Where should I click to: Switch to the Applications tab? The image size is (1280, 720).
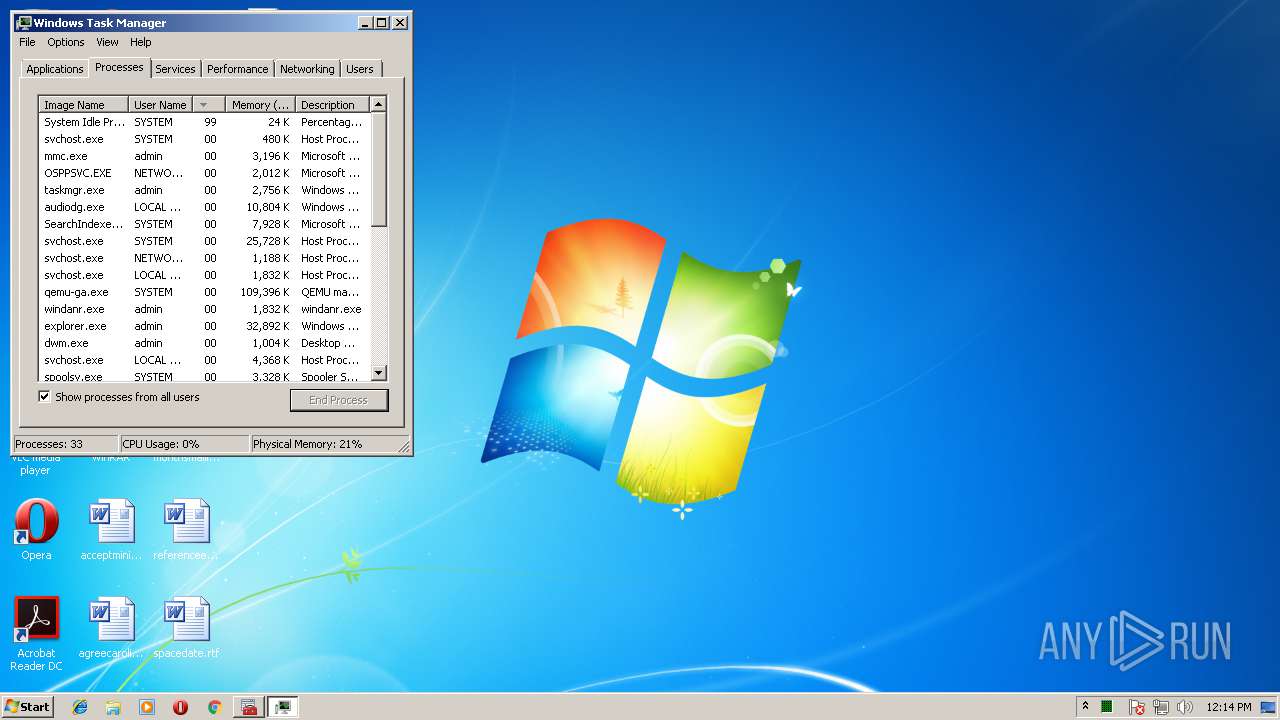tap(54, 69)
